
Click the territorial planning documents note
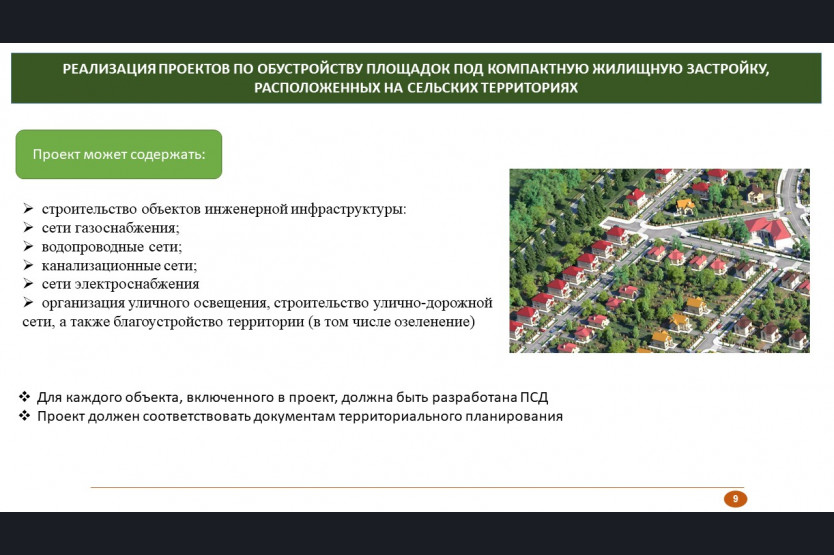[x=299, y=416]
